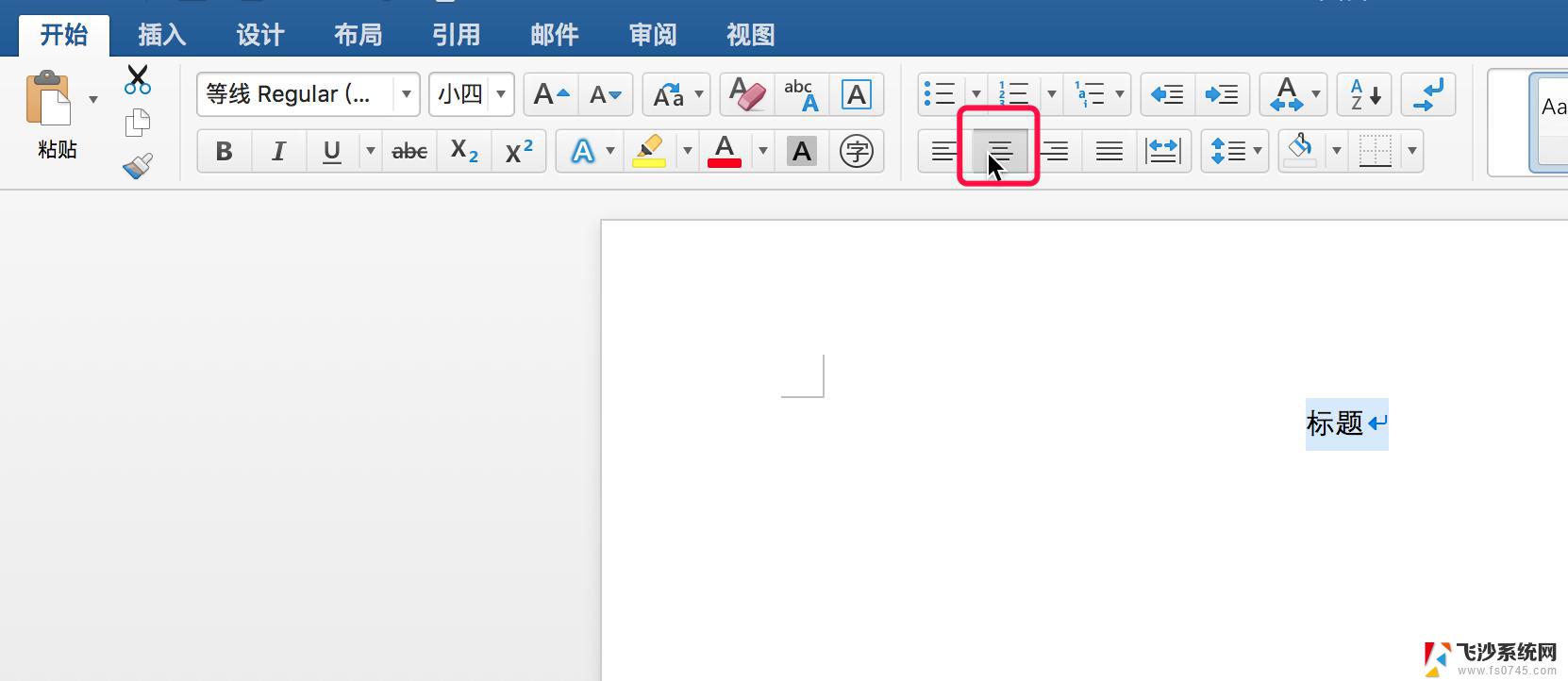Open the font size dropdown arrow

[502, 94]
